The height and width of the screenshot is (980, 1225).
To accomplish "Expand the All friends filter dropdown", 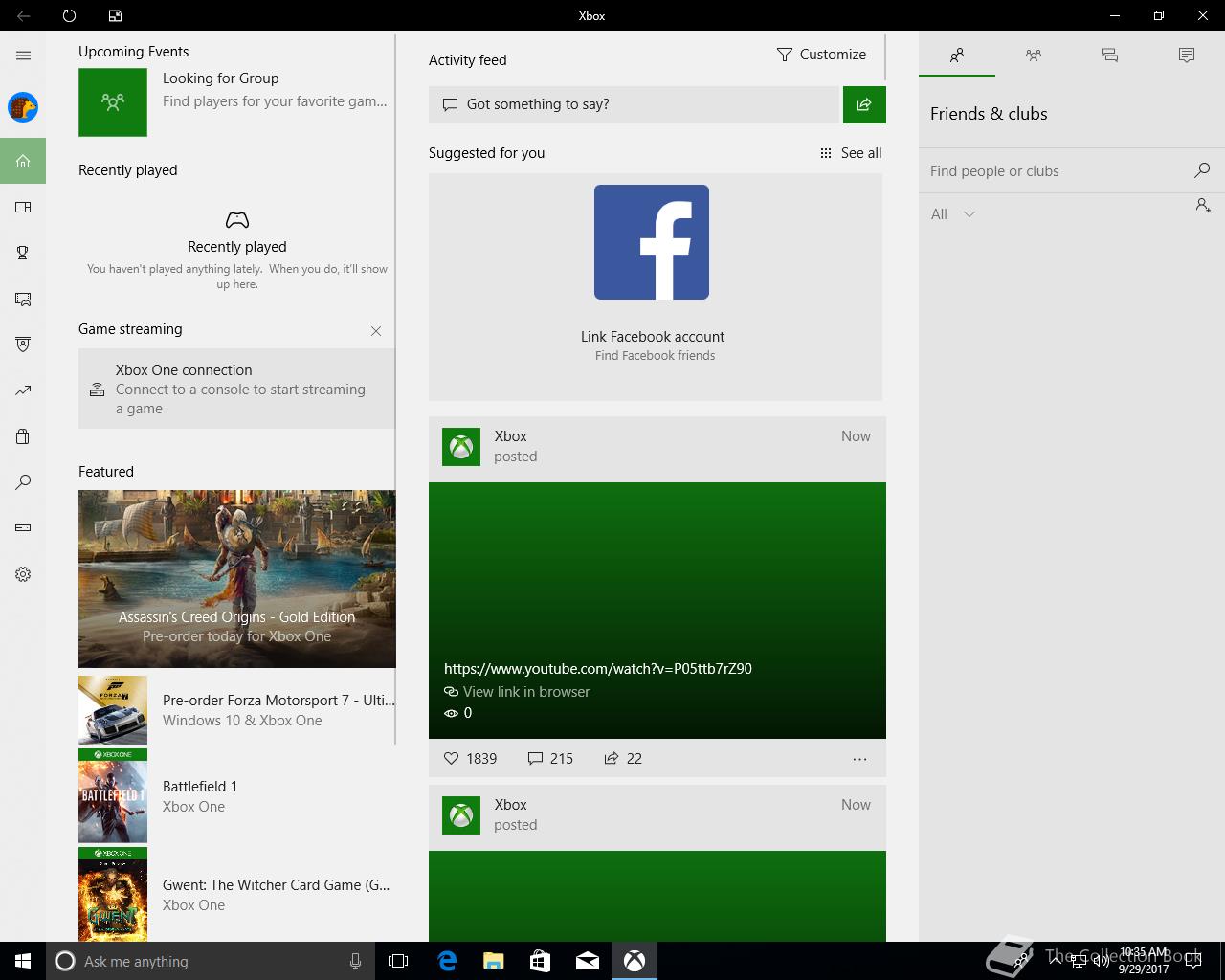I will click(x=953, y=214).
